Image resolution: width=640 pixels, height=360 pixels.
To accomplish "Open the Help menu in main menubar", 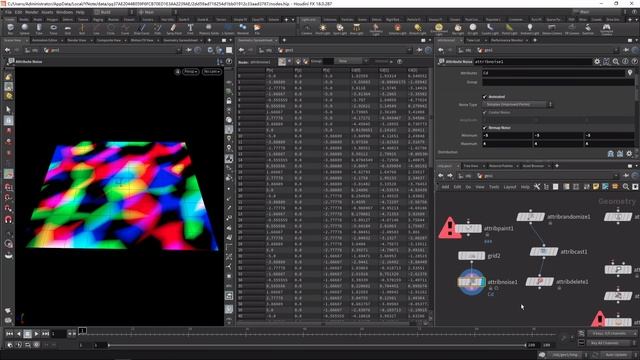I will tap(80, 12).
